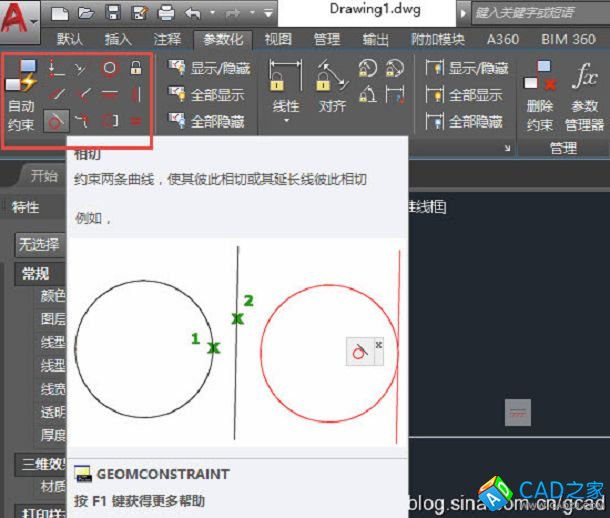This screenshot has height=518, width=610.
Task: Click the Save icon in quick access toolbar
Action: tap(113, 14)
